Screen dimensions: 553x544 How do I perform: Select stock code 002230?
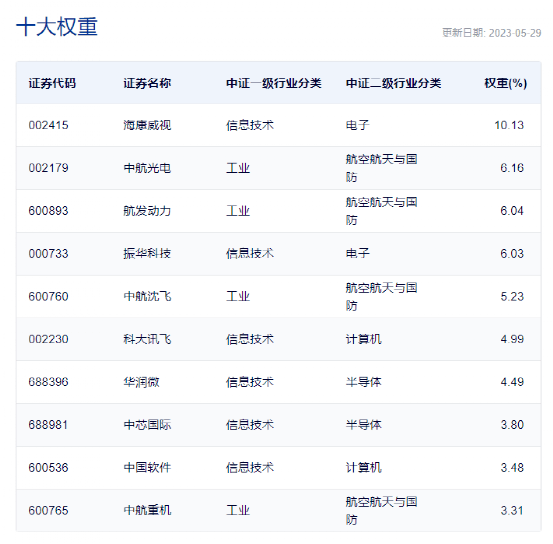(48, 339)
